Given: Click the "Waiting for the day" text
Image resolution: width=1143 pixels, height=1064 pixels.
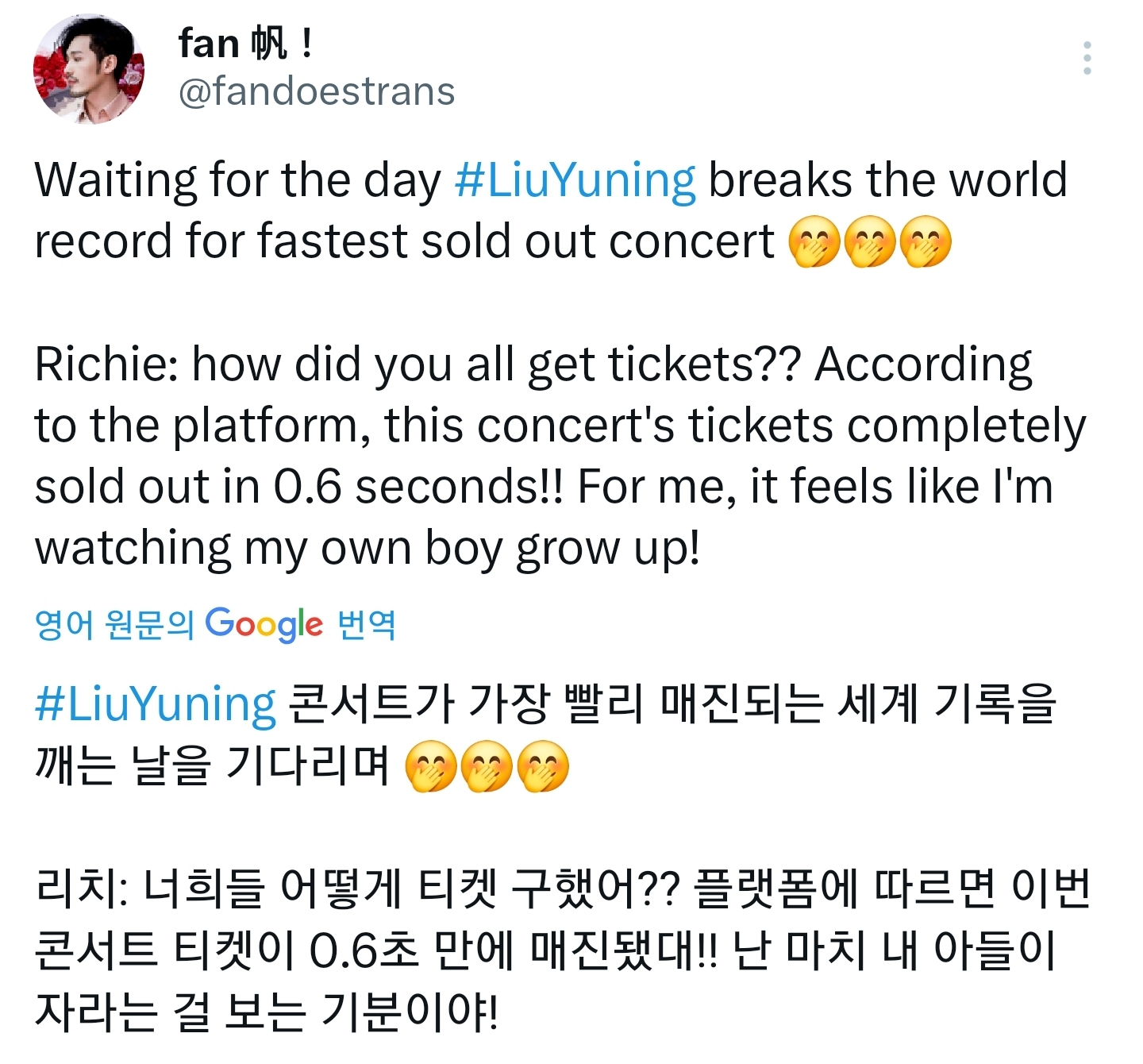Looking at the screenshot, I should [x=238, y=180].
